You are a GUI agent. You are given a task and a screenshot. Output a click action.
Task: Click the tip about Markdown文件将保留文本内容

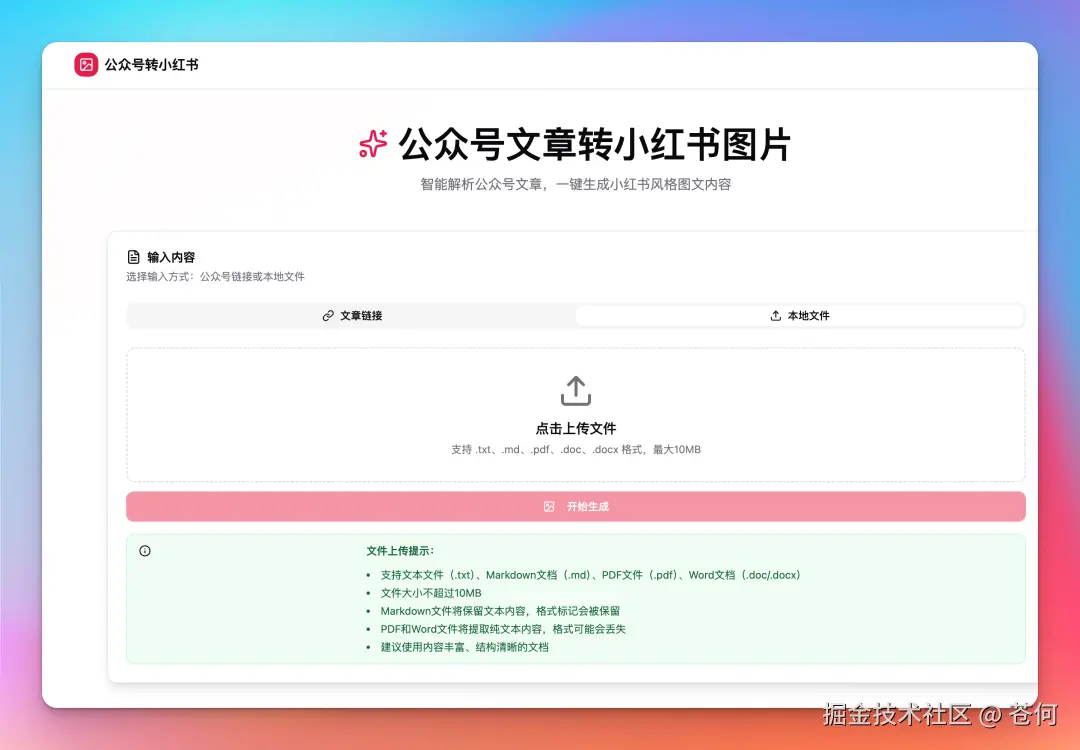point(500,611)
